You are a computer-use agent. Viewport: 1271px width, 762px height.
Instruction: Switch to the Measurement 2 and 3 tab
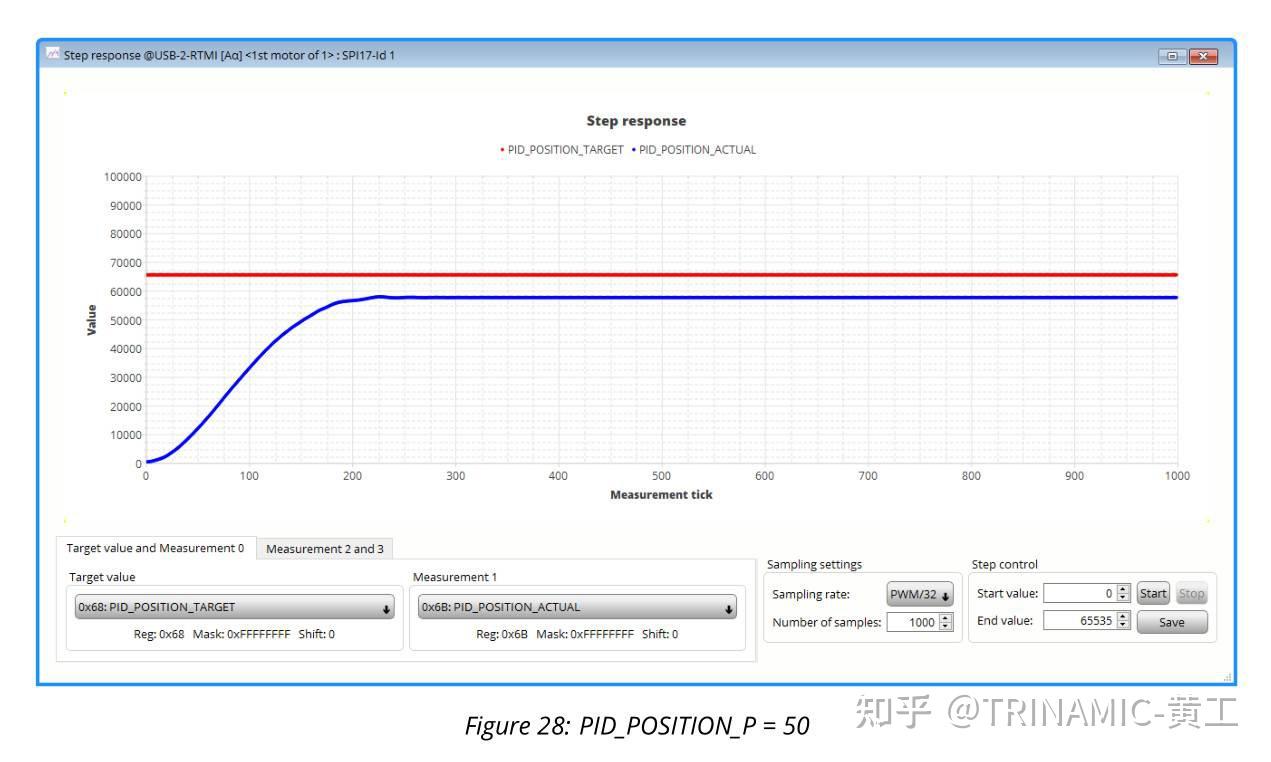click(327, 549)
